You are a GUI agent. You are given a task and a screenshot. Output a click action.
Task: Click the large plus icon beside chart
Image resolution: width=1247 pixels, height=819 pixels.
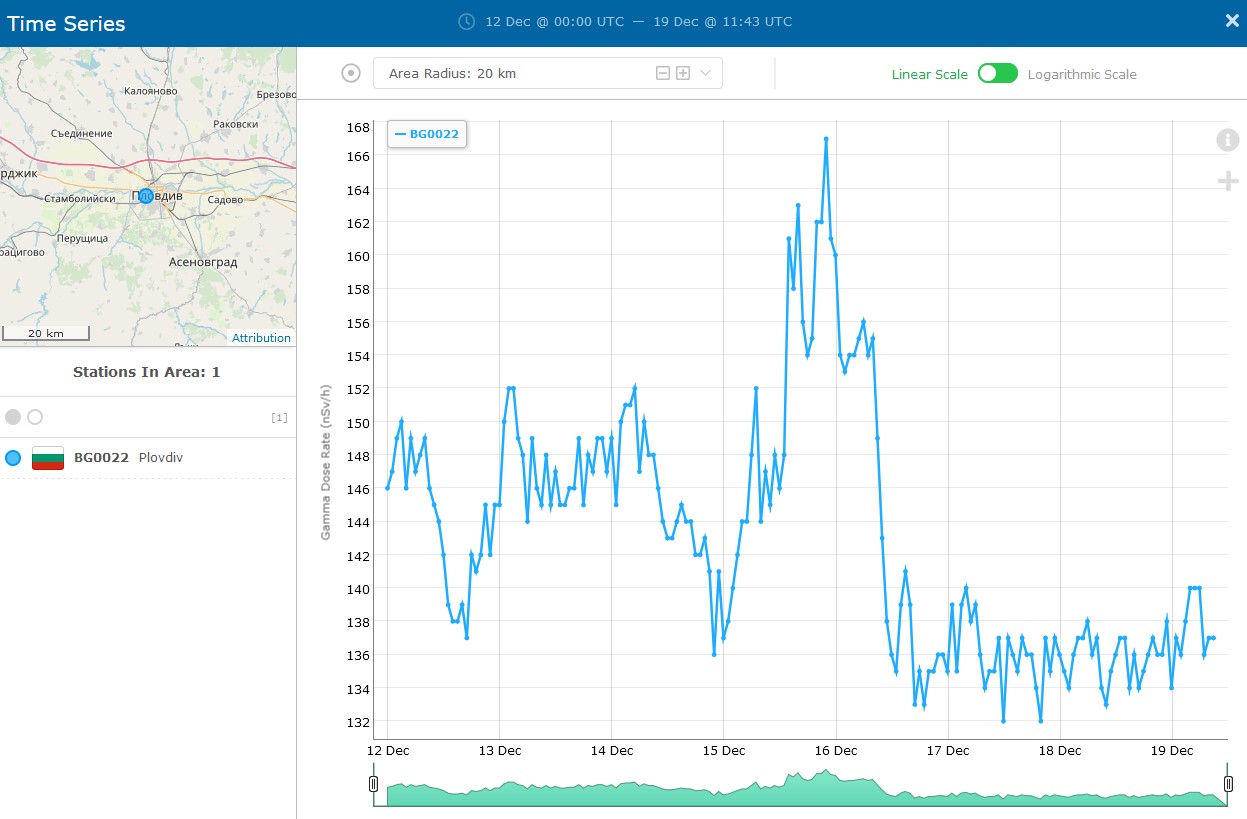(1227, 181)
